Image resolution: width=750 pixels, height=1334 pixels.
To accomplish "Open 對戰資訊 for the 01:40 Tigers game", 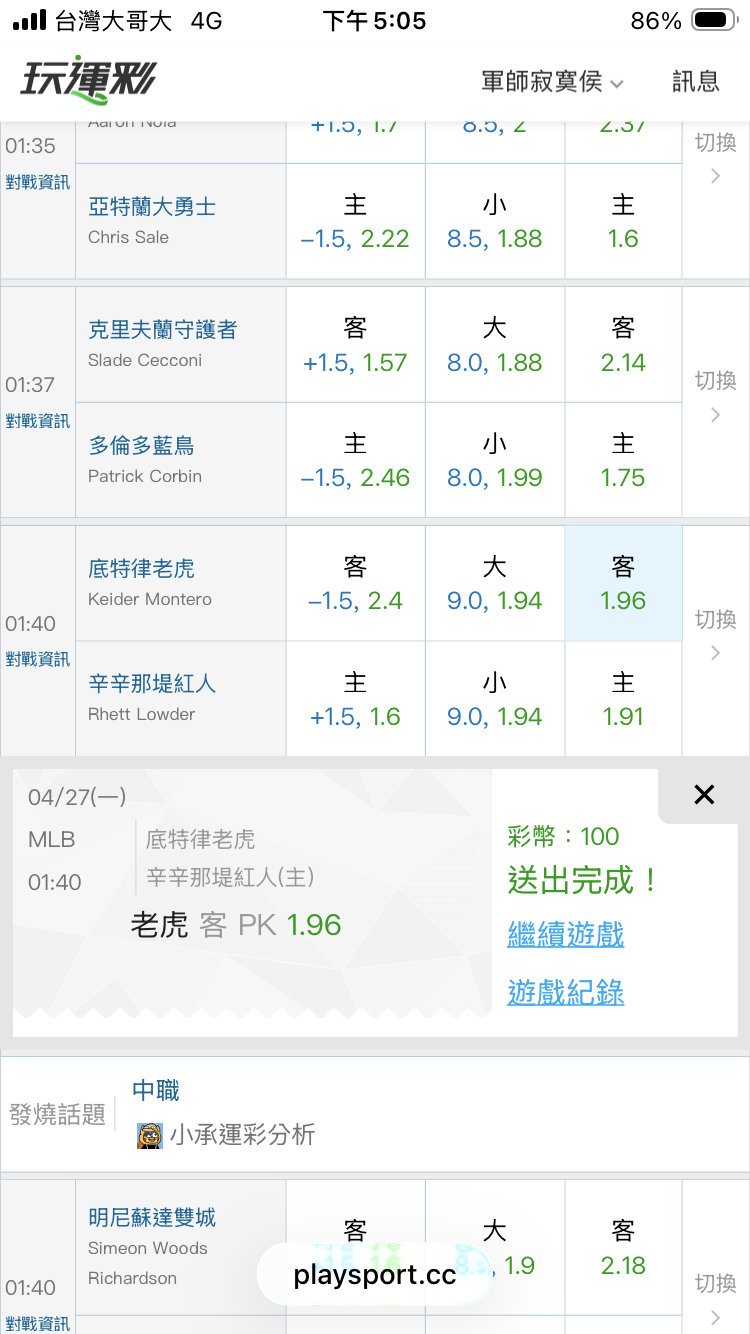I will (x=38, y=659).
